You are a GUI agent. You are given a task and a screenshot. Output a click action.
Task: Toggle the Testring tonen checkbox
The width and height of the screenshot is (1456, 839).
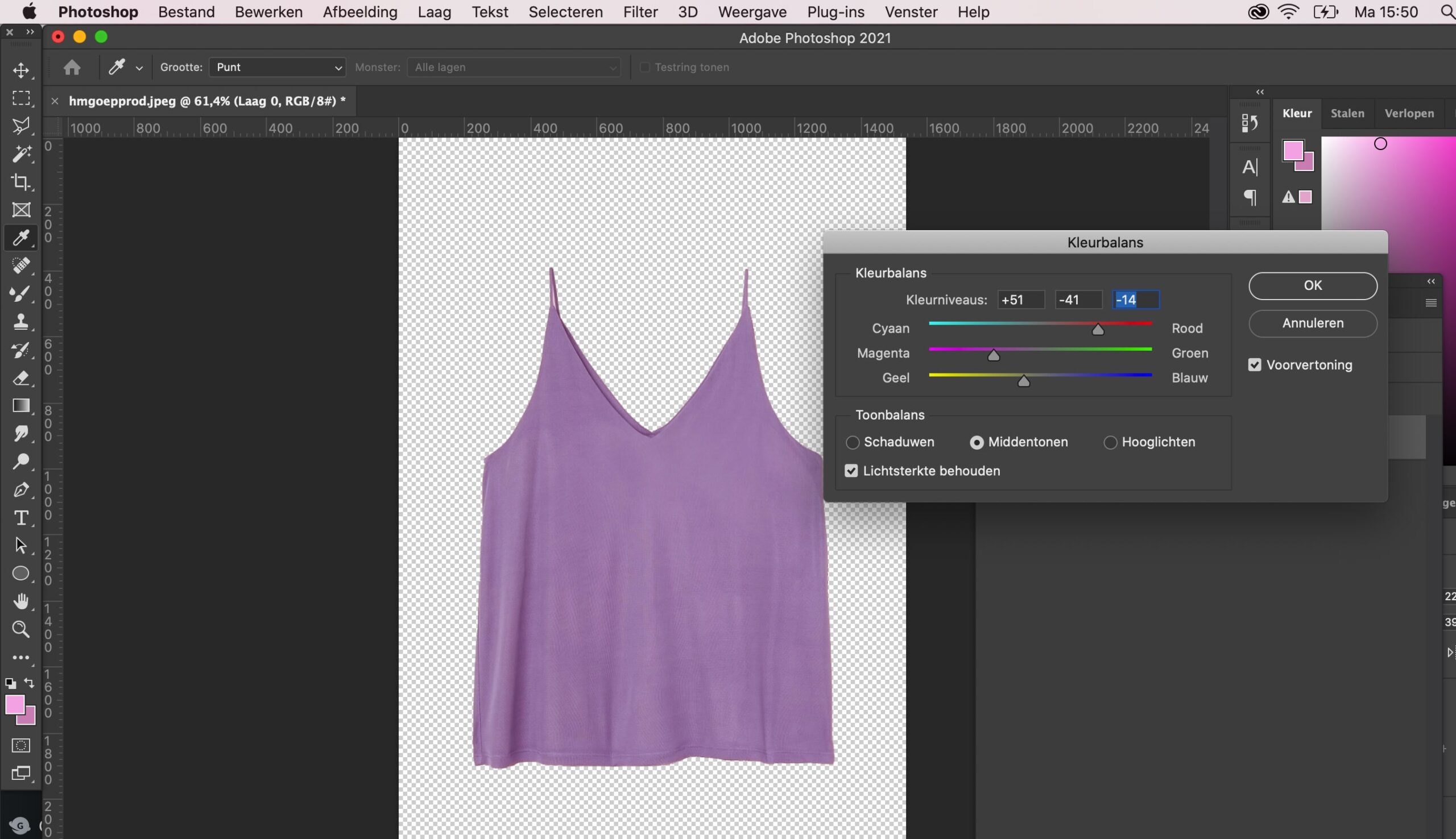click(x=645, y=68)
